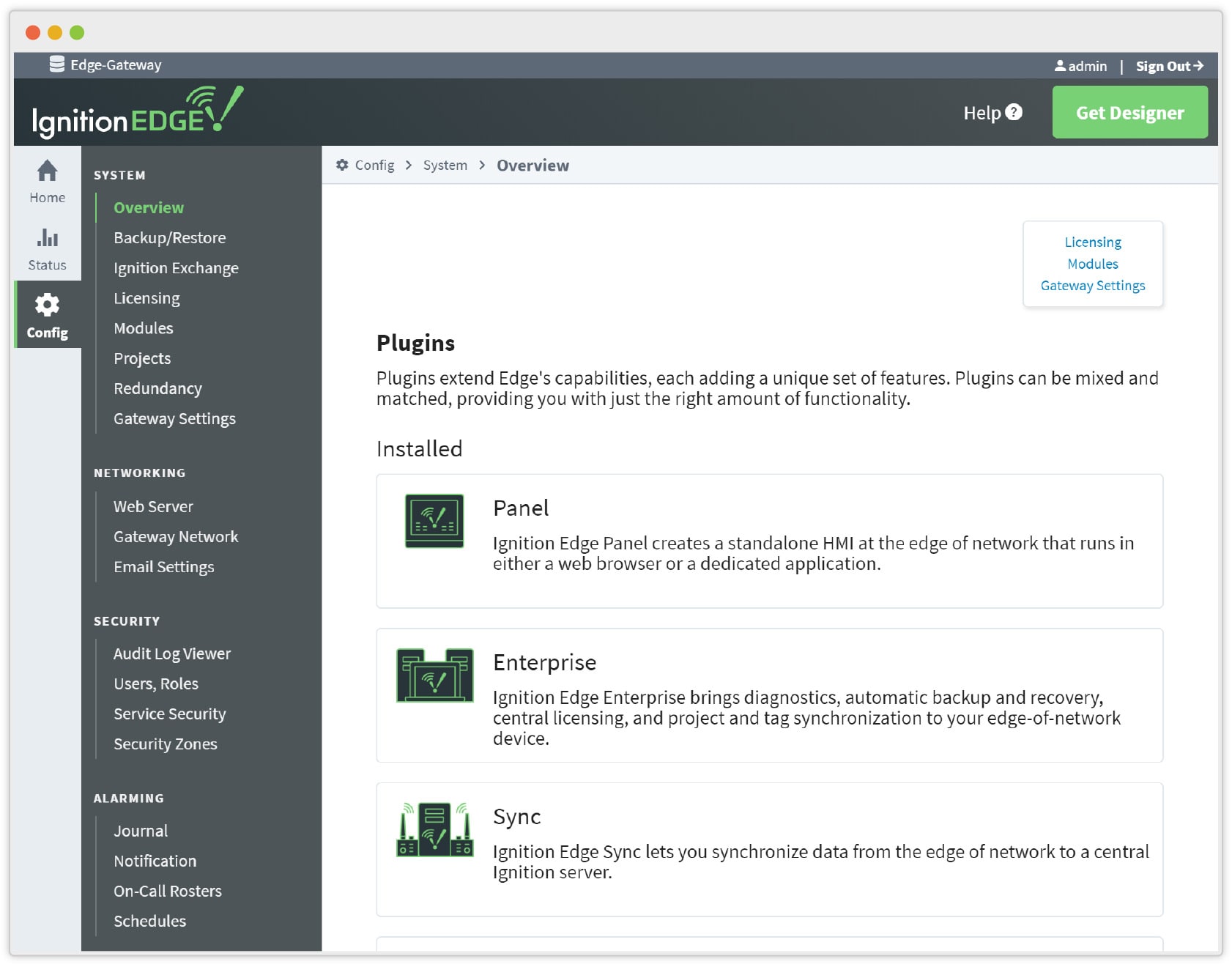Screen dimensions: 1232x967
Task: Click the Help question mark icon
Action: click(x=1014, y=112)
